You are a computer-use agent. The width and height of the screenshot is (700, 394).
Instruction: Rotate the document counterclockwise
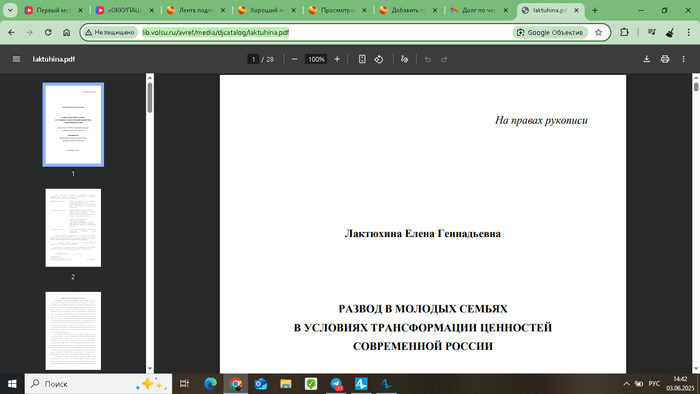[x=379, y=59]
